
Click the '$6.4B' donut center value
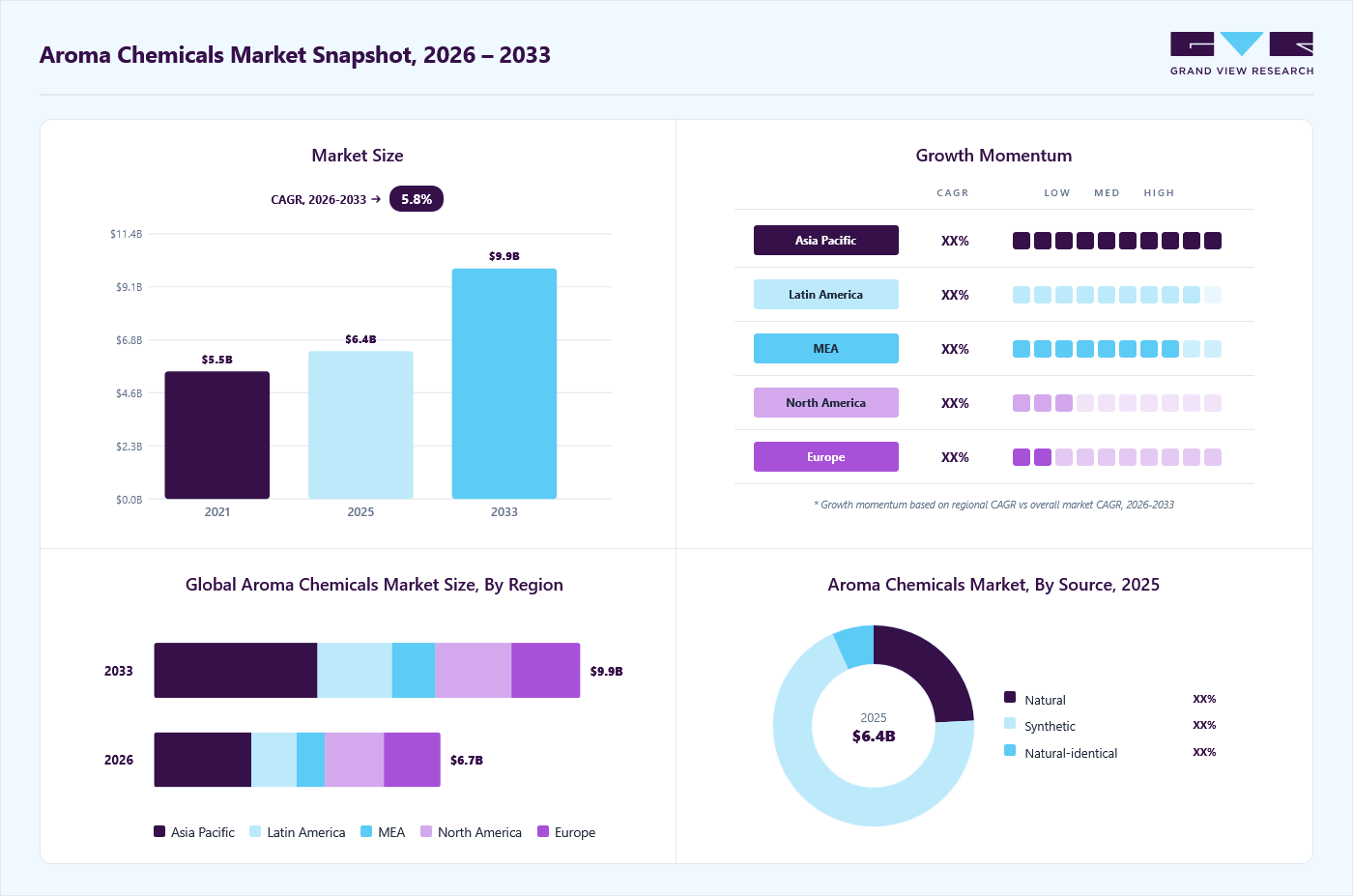point(874,737)
